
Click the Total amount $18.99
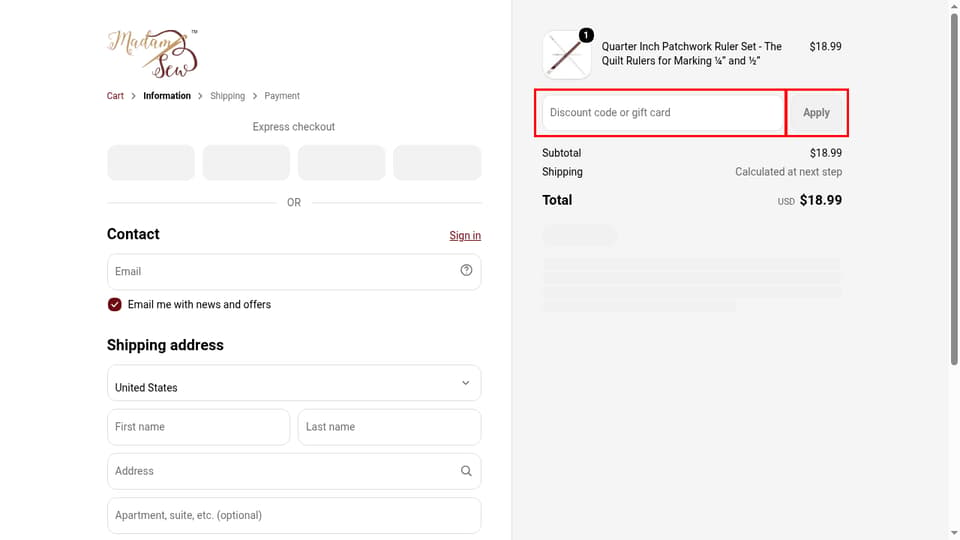[x=820, y=200]
